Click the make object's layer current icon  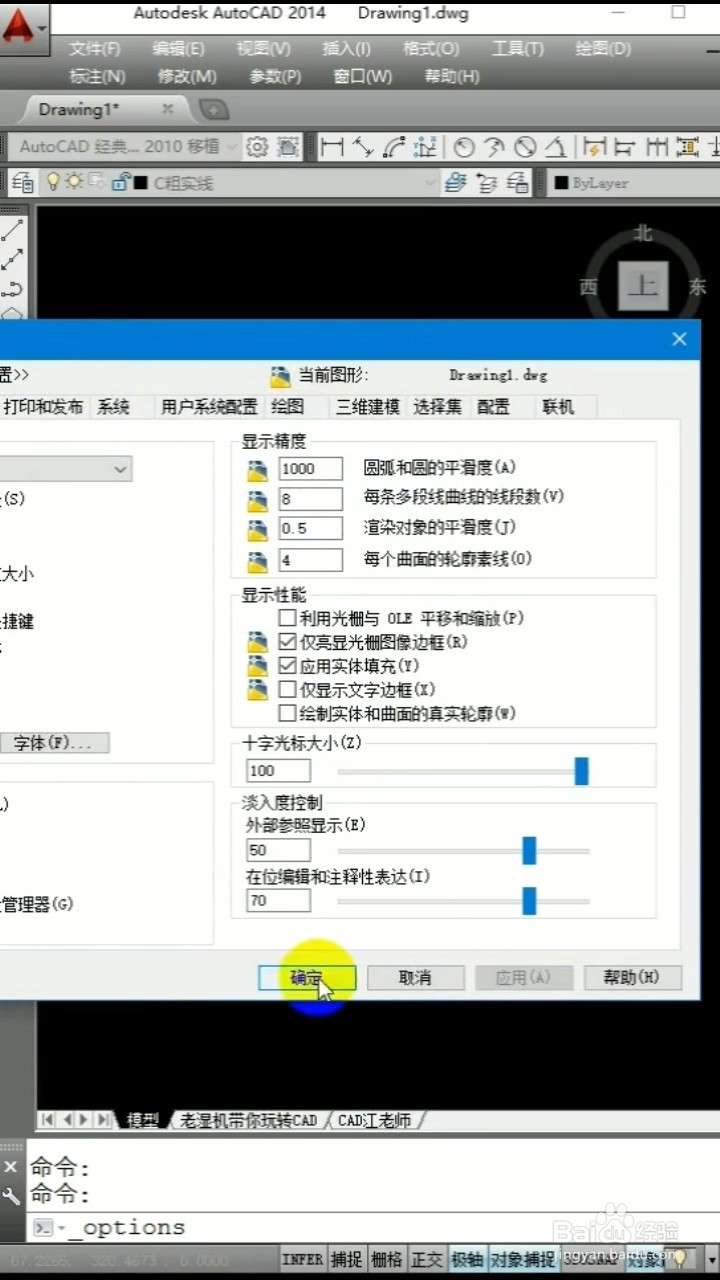point(456,183)
